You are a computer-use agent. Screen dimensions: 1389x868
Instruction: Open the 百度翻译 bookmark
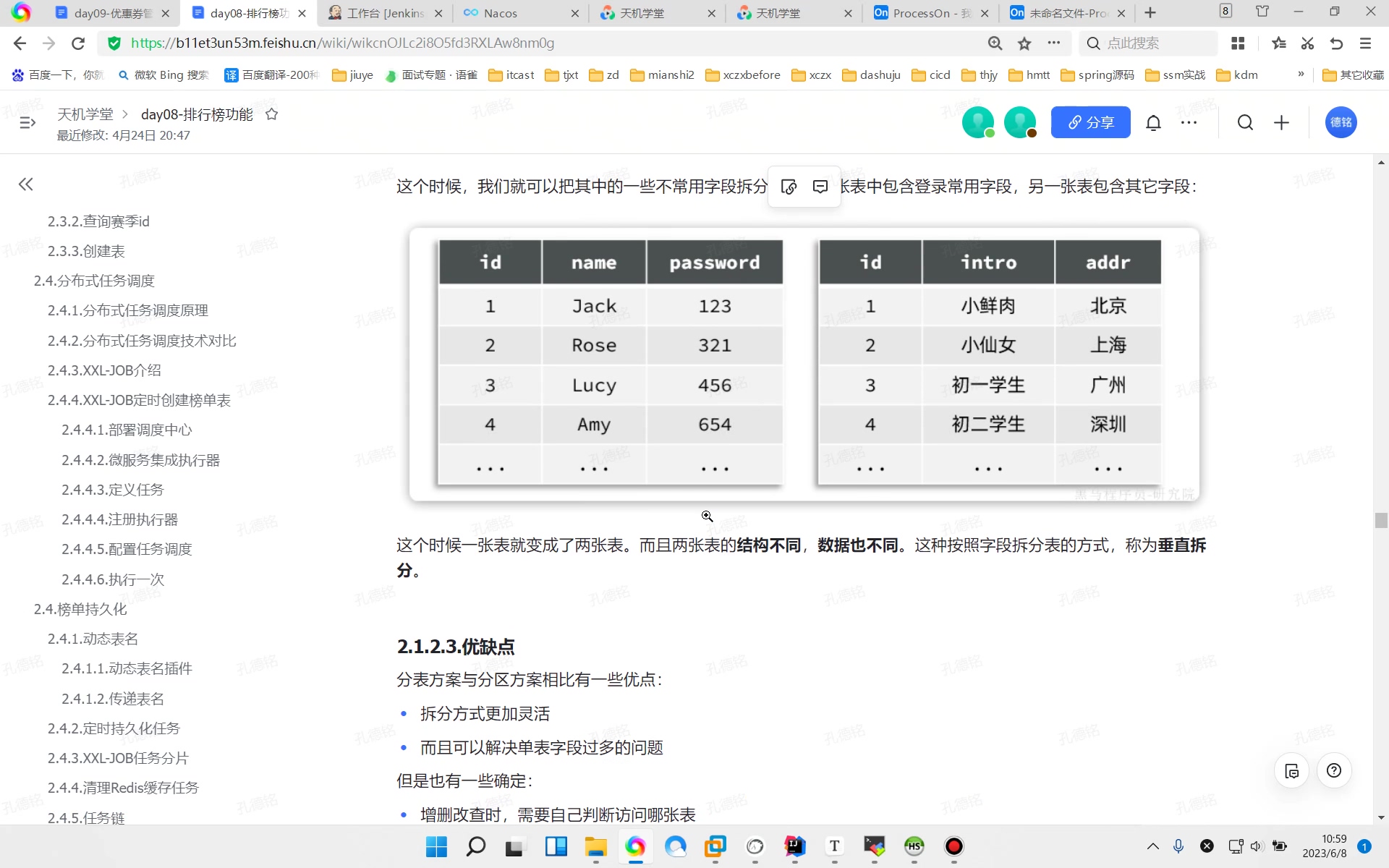click(271, 75)
